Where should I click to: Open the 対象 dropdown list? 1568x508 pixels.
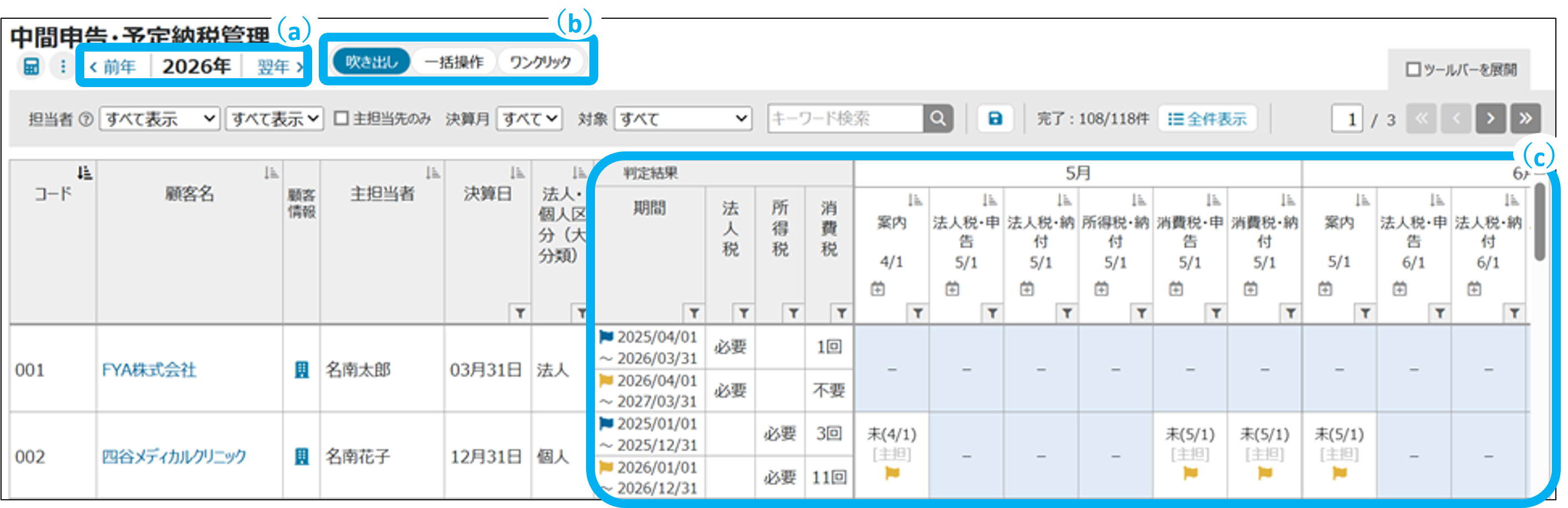[x=683, y=118]
